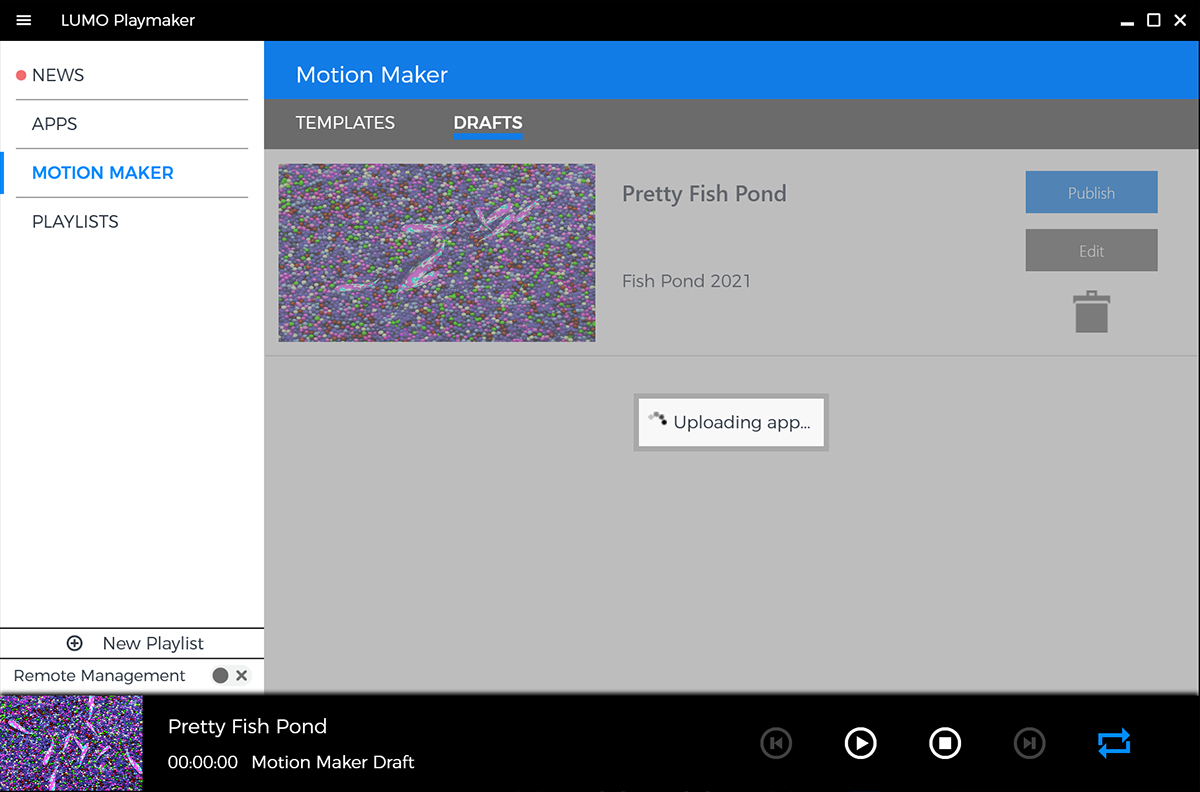This screenshot has height=792, width=1200.
Task: Publish the Pretty Fish Pond draft
Action: (1091, 193)
